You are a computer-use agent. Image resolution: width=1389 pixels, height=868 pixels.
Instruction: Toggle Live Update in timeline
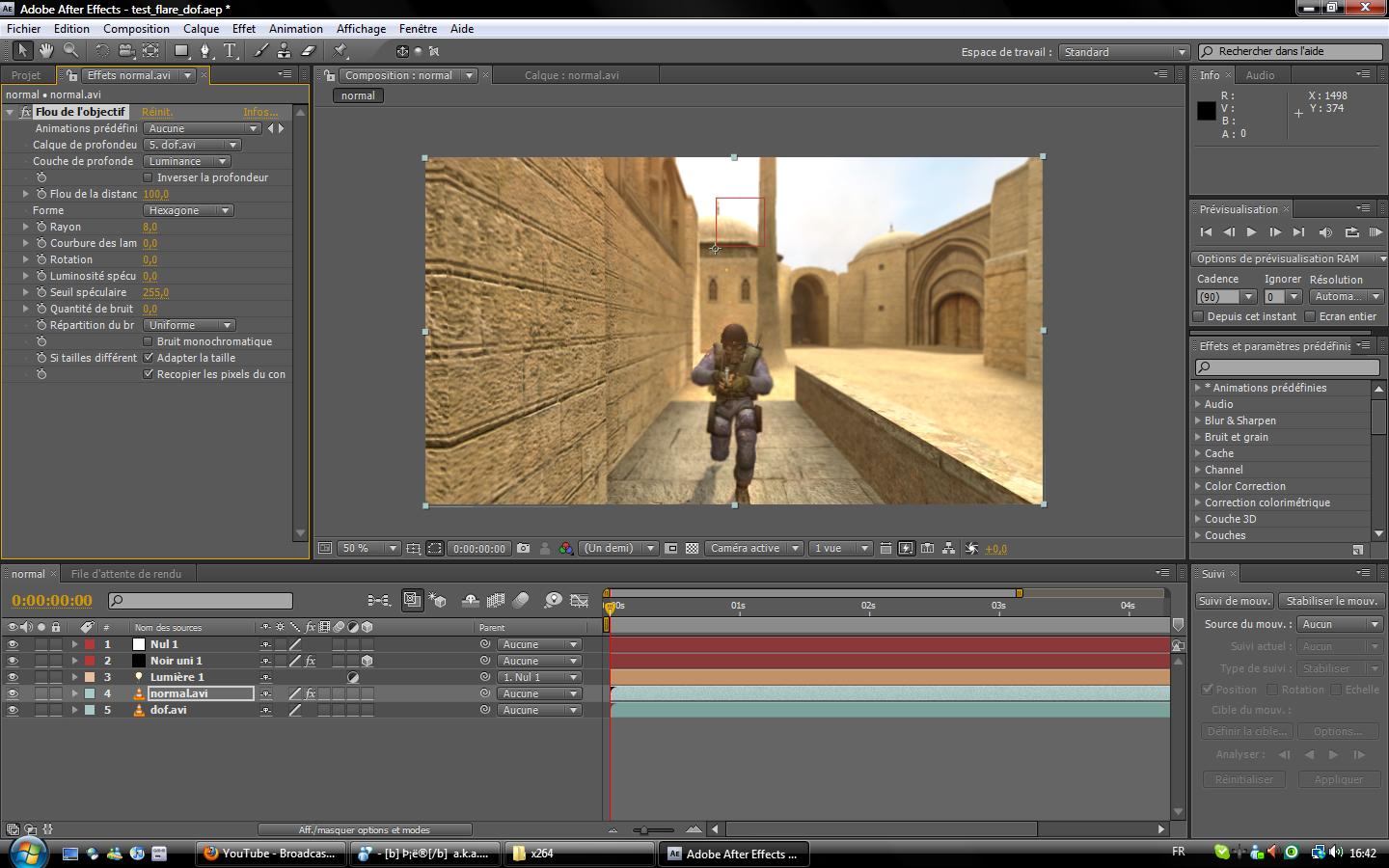[412, 600]
